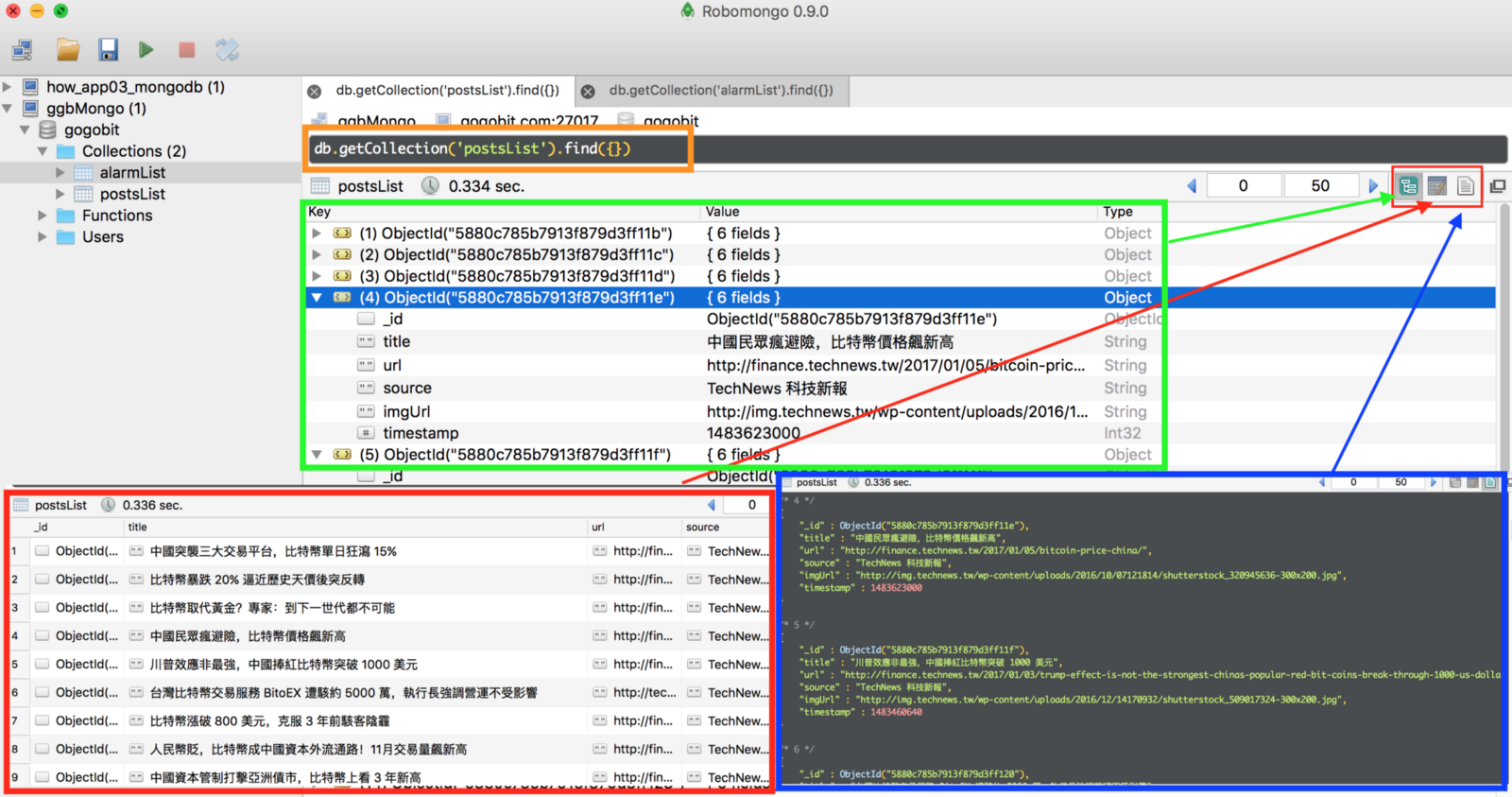The width and height of the screenshot is (1512, 797).
Task: Click the limit field showing 50
Action: tap(1320, 186)
